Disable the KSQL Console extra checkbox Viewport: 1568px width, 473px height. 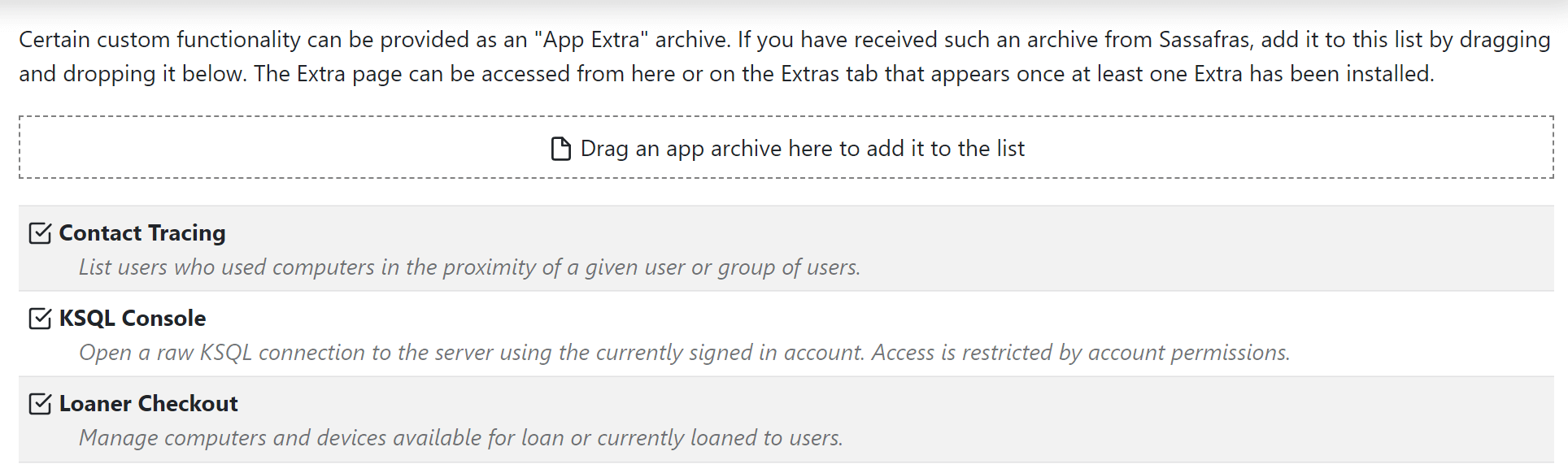pyautogui.click(x=40, y=319)
